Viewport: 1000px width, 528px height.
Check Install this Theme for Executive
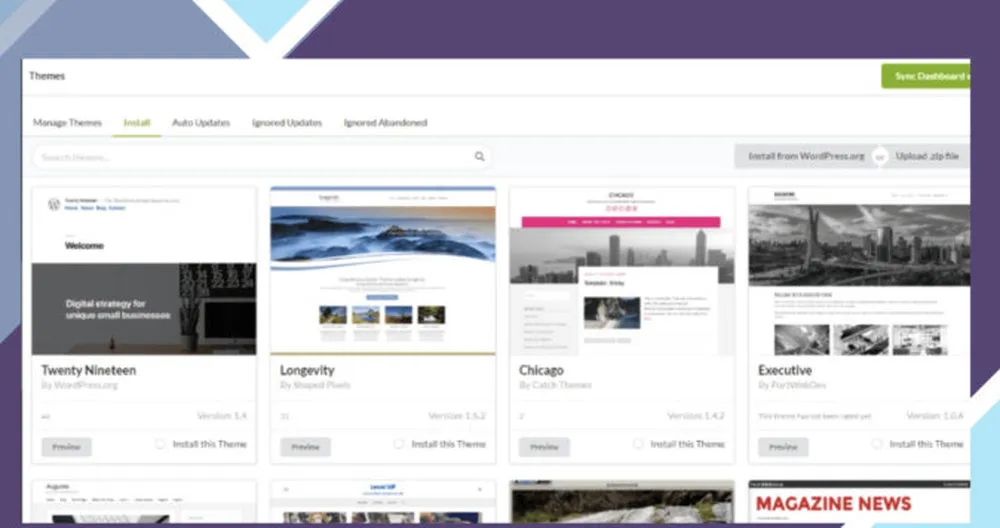tap(877, 444)
